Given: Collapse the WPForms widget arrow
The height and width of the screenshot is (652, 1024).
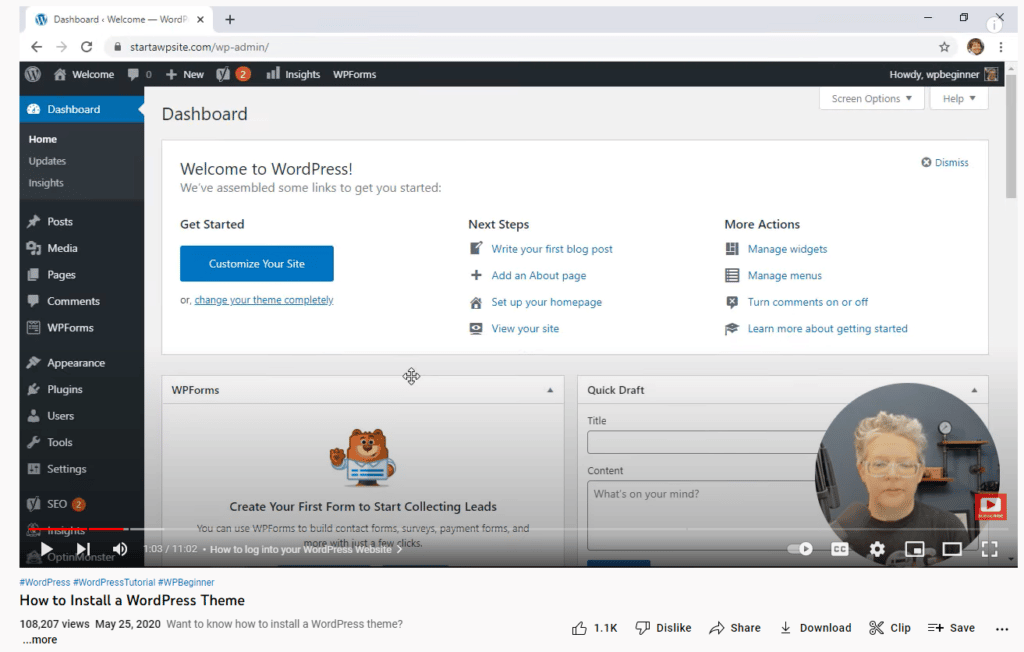Looking at the screenshot, I should [x=550, y=390].
